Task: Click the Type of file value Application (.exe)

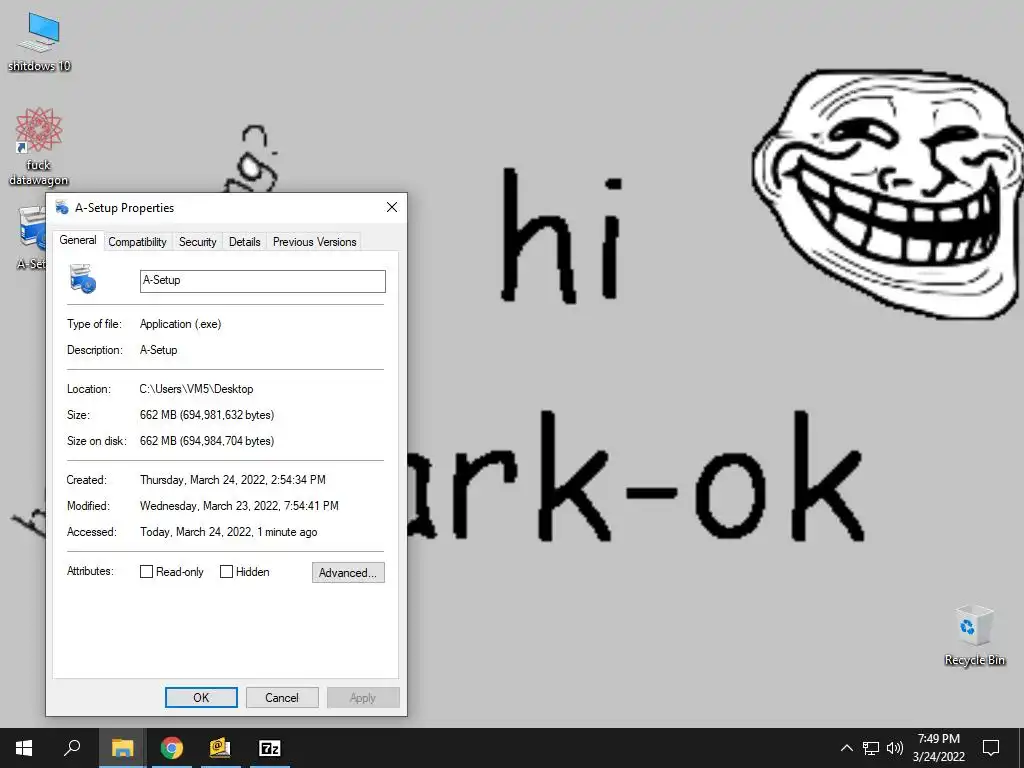Action: pyautogui.click(x=180, y=324)
